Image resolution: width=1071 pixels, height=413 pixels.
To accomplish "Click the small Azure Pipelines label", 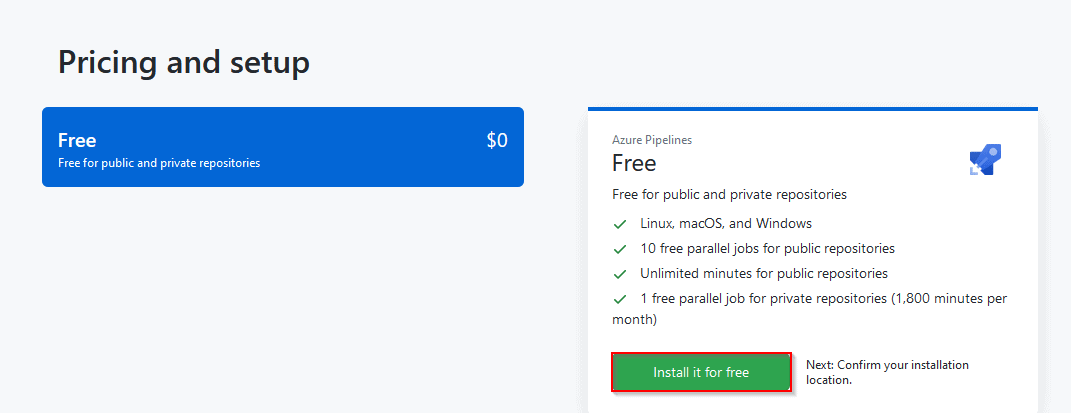I will click(652, 140).
